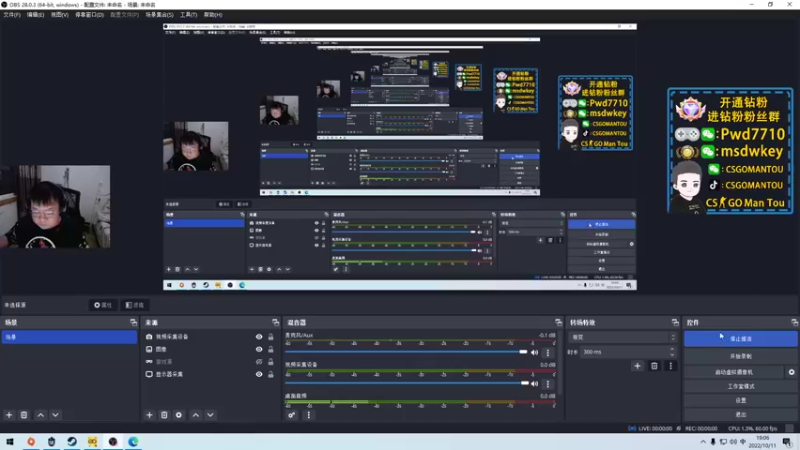
Task: Move the selected source up
Action: (x=195, y=415)
